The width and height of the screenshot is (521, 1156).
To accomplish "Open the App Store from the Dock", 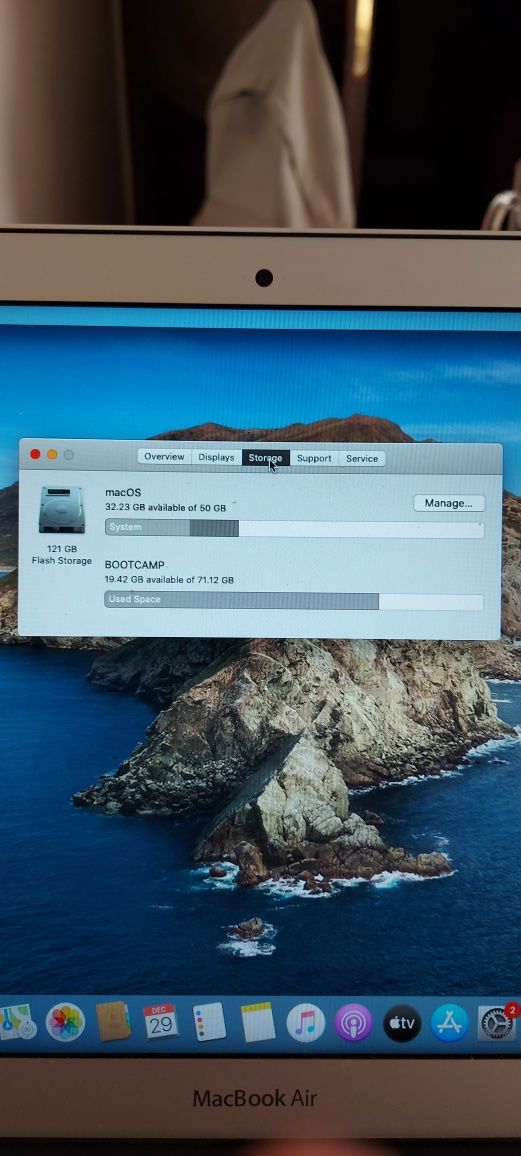I will (450, 1023).
